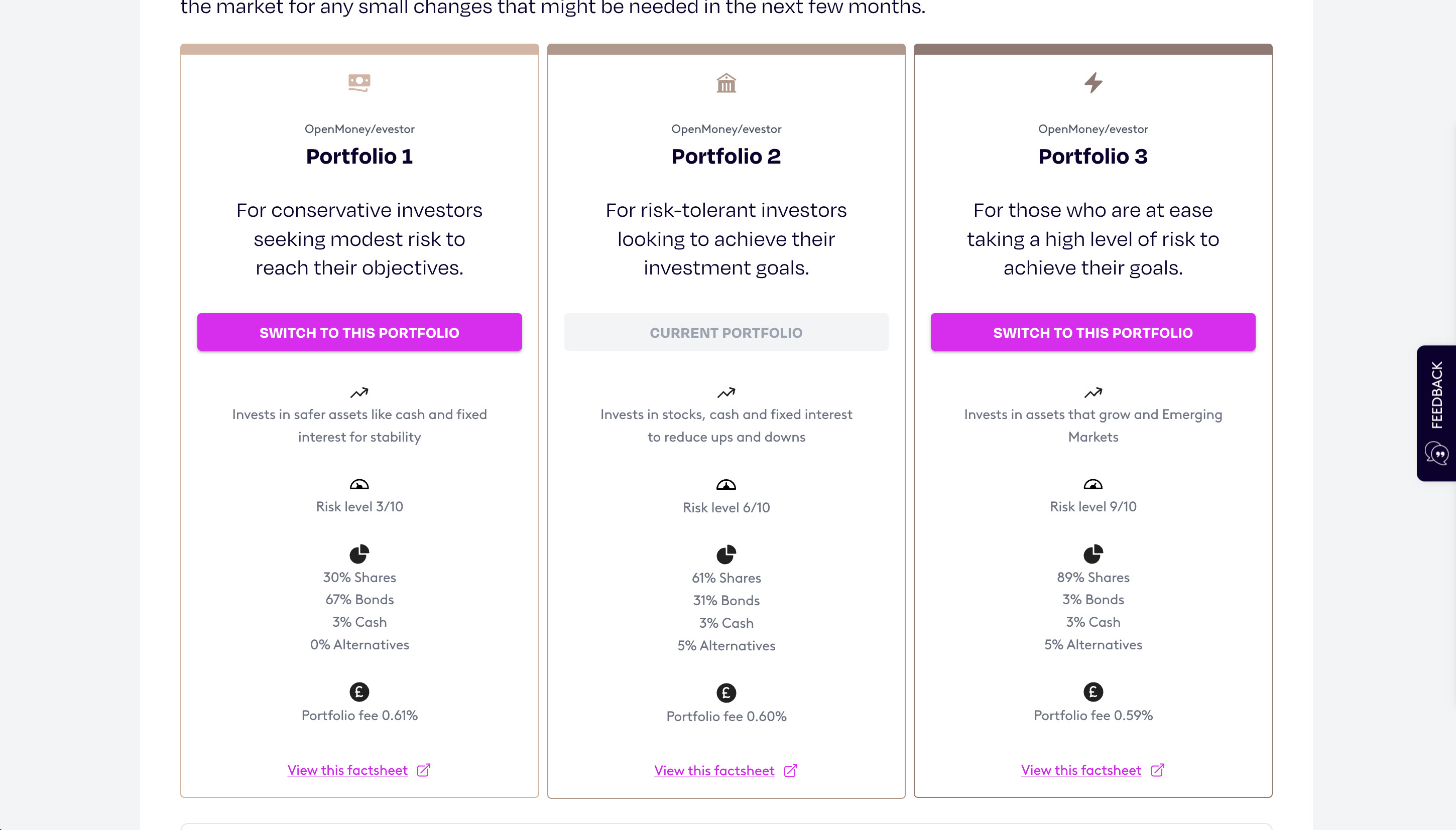This screenshot has width=1456, height=830.
Task: Click the Portfolio 2 pie chart allocation icon
Action: (x=726, y=554)
